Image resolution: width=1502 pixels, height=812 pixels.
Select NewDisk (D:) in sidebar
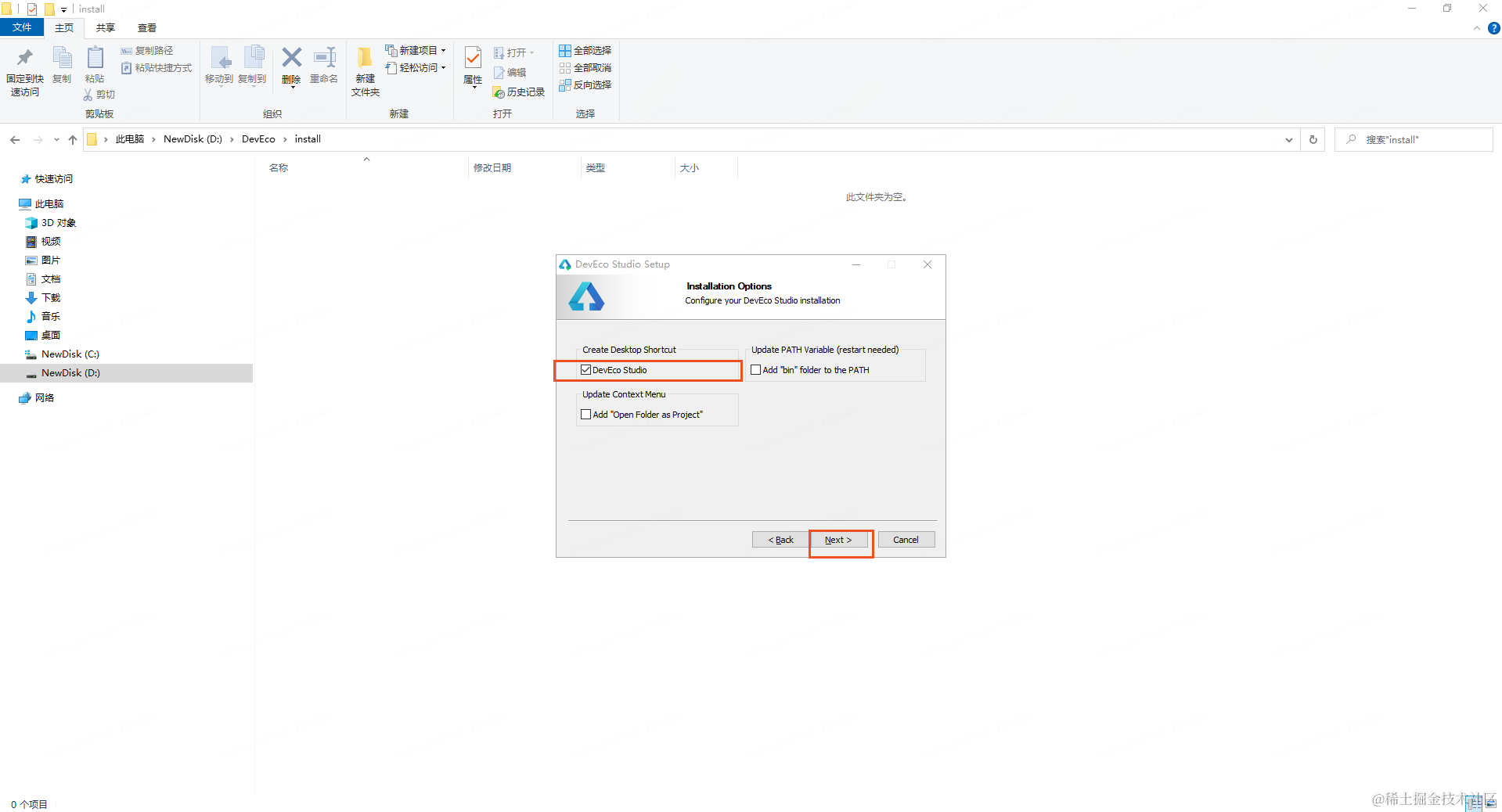70,373
